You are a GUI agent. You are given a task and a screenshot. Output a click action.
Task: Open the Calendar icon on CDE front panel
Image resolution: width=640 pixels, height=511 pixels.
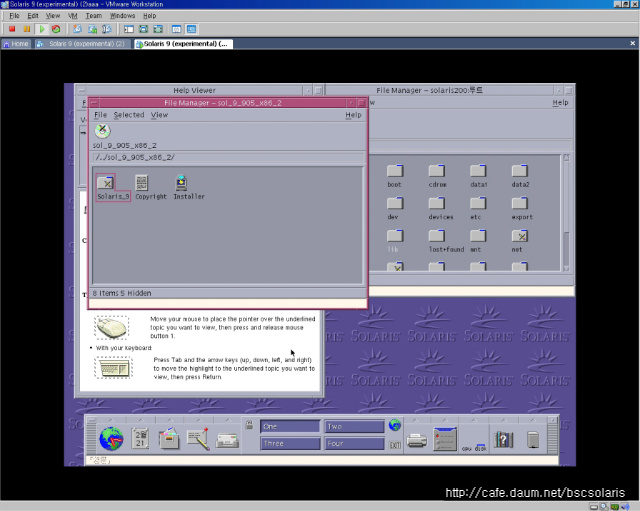click(x=140, y=439)
